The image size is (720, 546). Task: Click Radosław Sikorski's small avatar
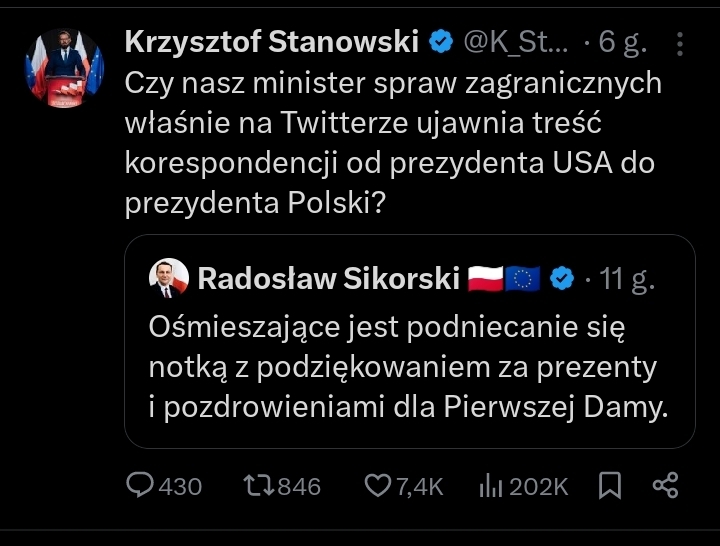(x=164, y=279)
